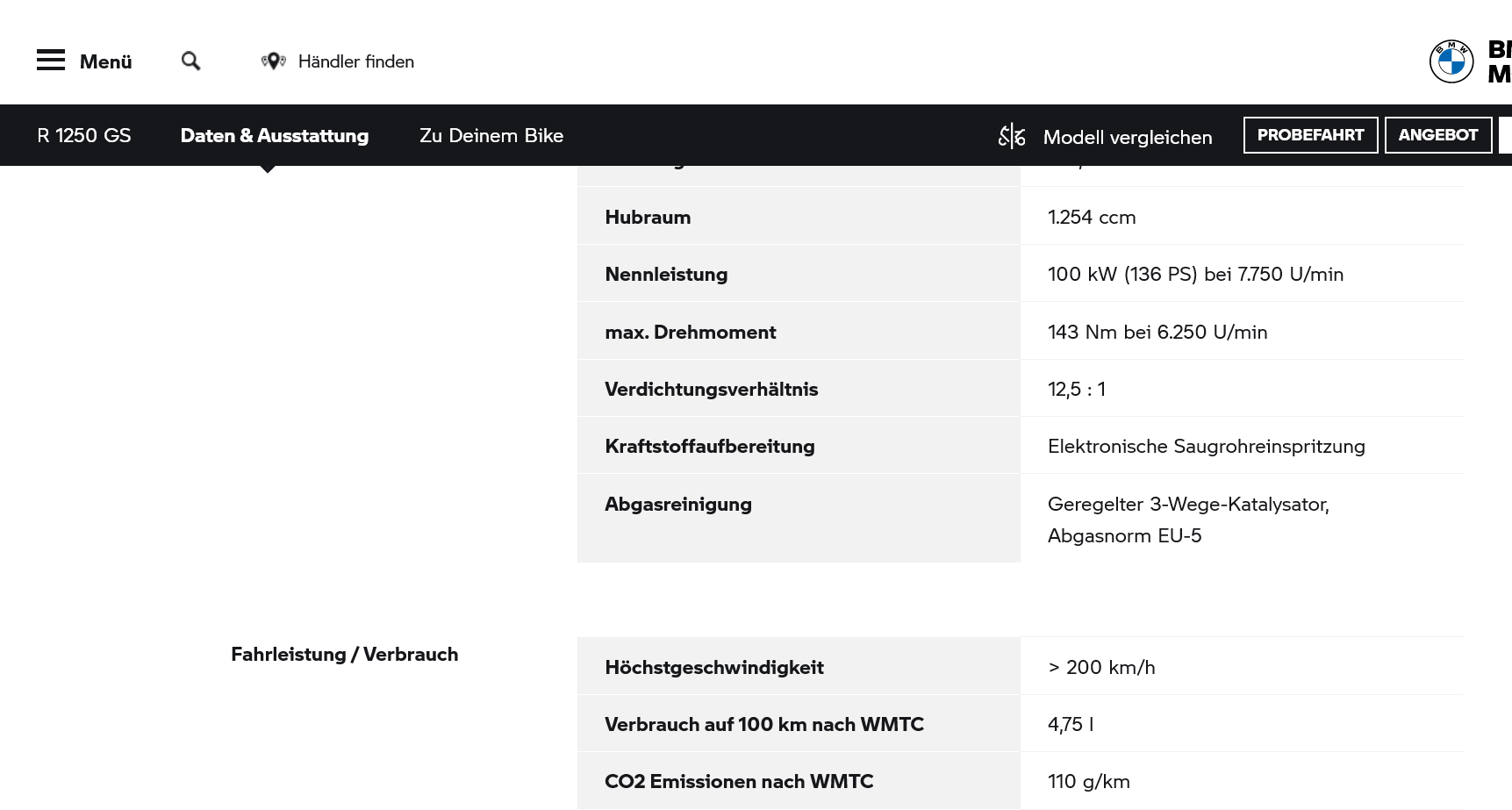The height and width of the screenshot is (810, 1512).
Task: Click the CO2 Emissionen nach WMTC label
Action: click(738, 781)
